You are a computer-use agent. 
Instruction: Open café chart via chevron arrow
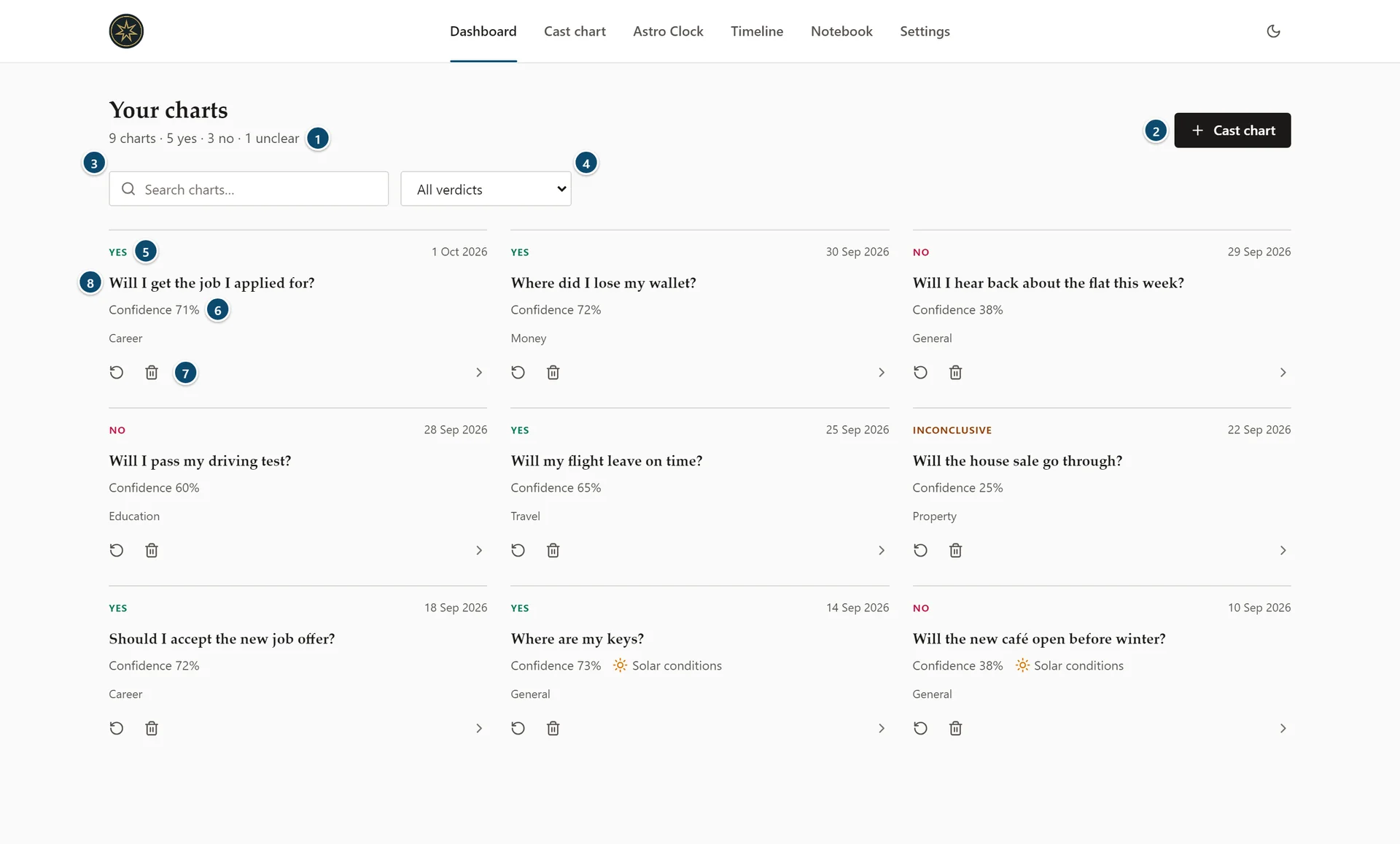[1283, 729]
